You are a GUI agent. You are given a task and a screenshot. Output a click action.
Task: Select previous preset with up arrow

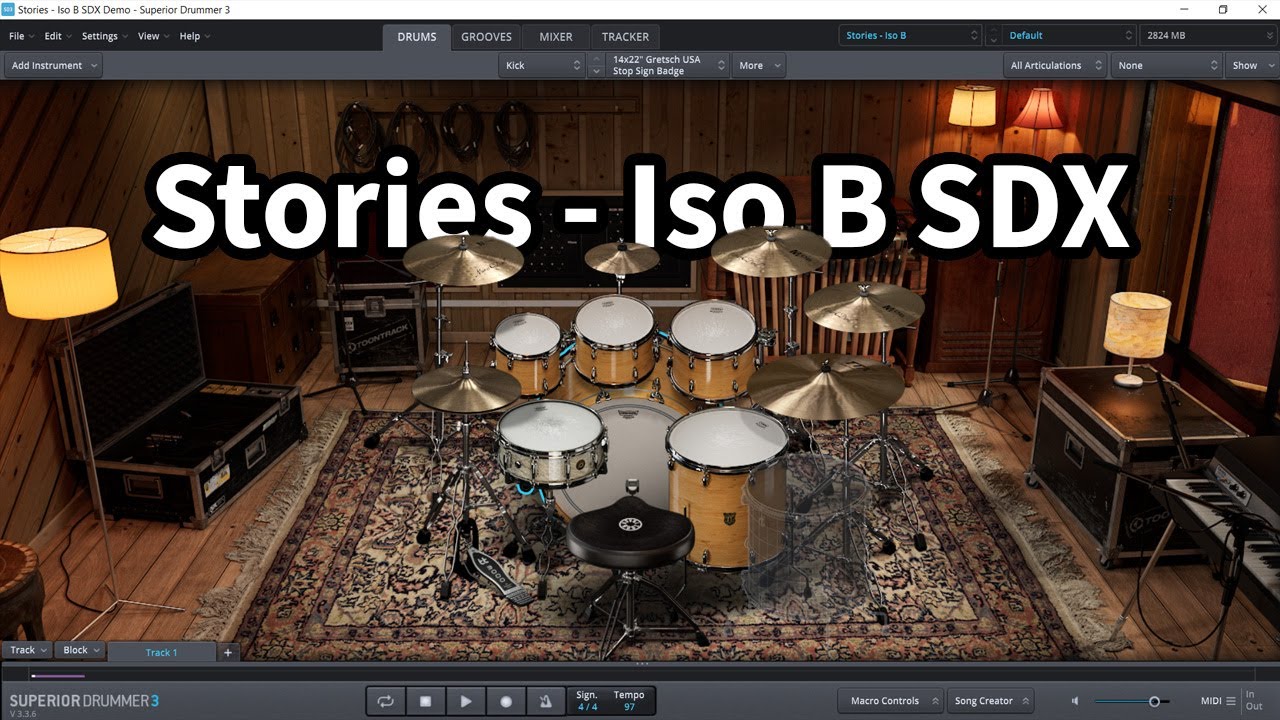tap(993, 29)
